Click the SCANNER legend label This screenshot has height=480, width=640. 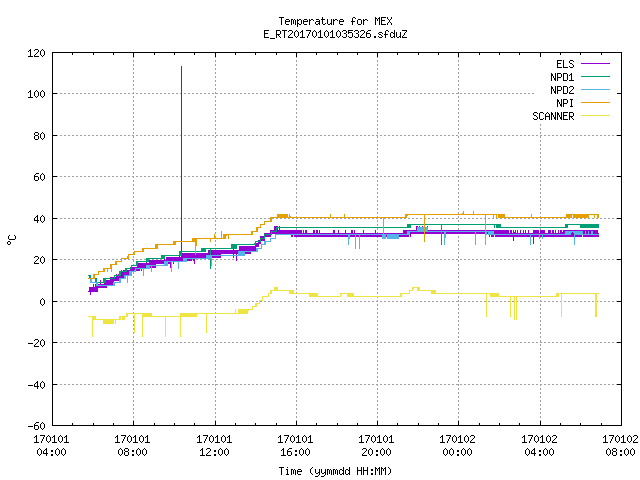553,116
